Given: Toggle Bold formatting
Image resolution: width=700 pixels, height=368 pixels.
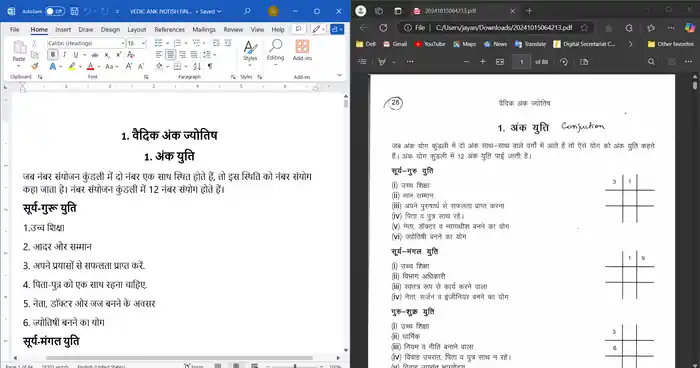Looking at the screenshot, I should 53,54.
